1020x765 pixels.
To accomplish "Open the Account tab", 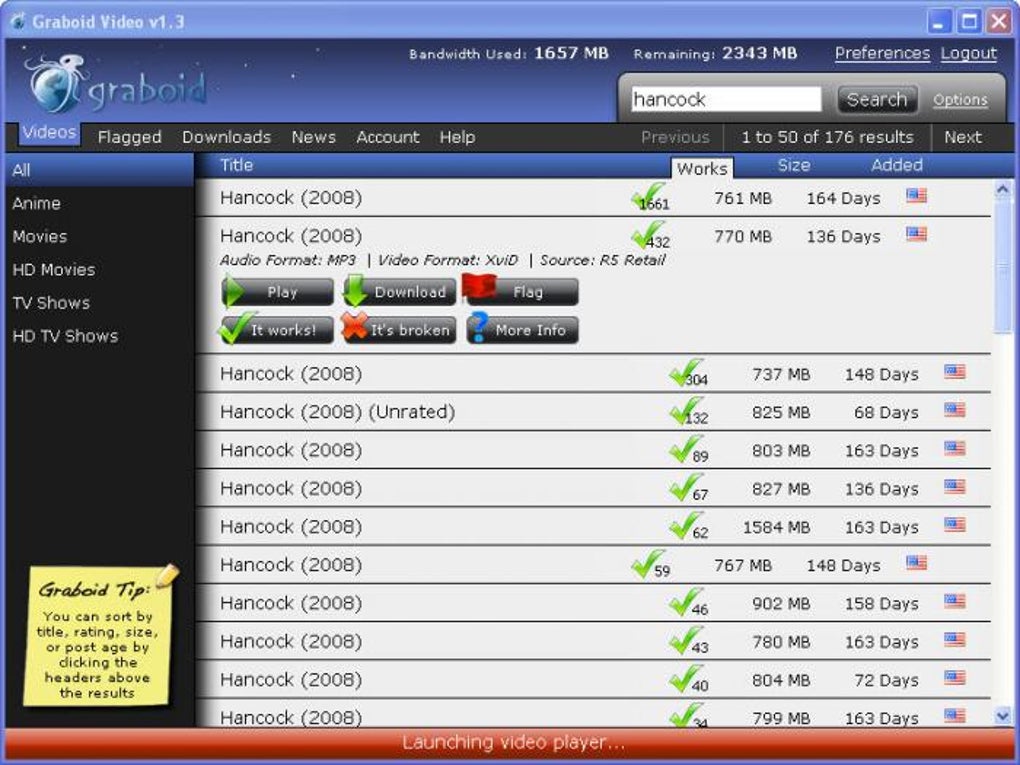I will click(388, 137).
